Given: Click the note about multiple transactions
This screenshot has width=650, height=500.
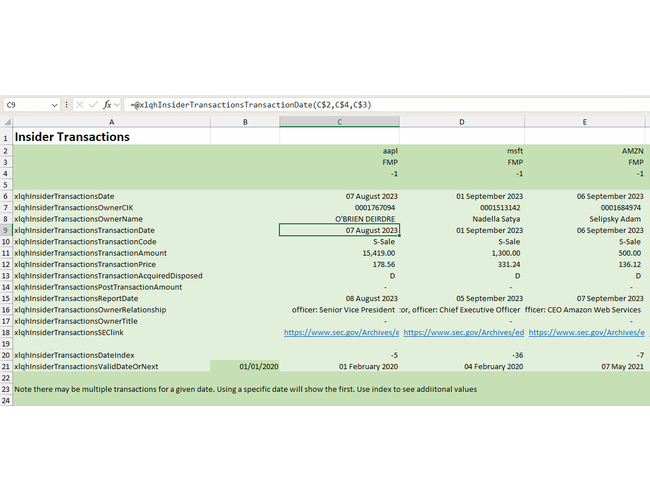Looking at the screenshot, I should (x=245, y=389).
